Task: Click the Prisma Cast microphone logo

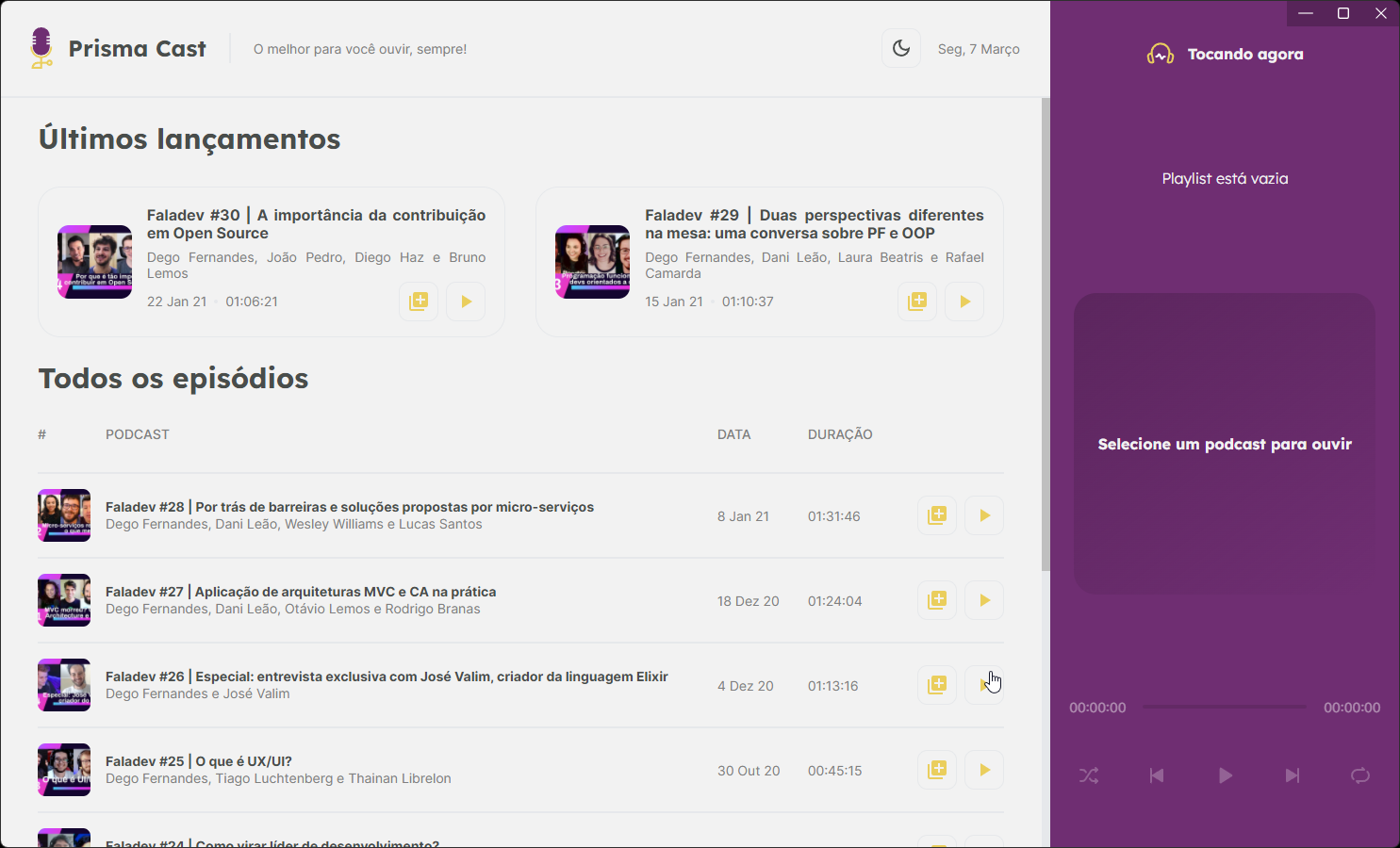Action: pos(41,48)
